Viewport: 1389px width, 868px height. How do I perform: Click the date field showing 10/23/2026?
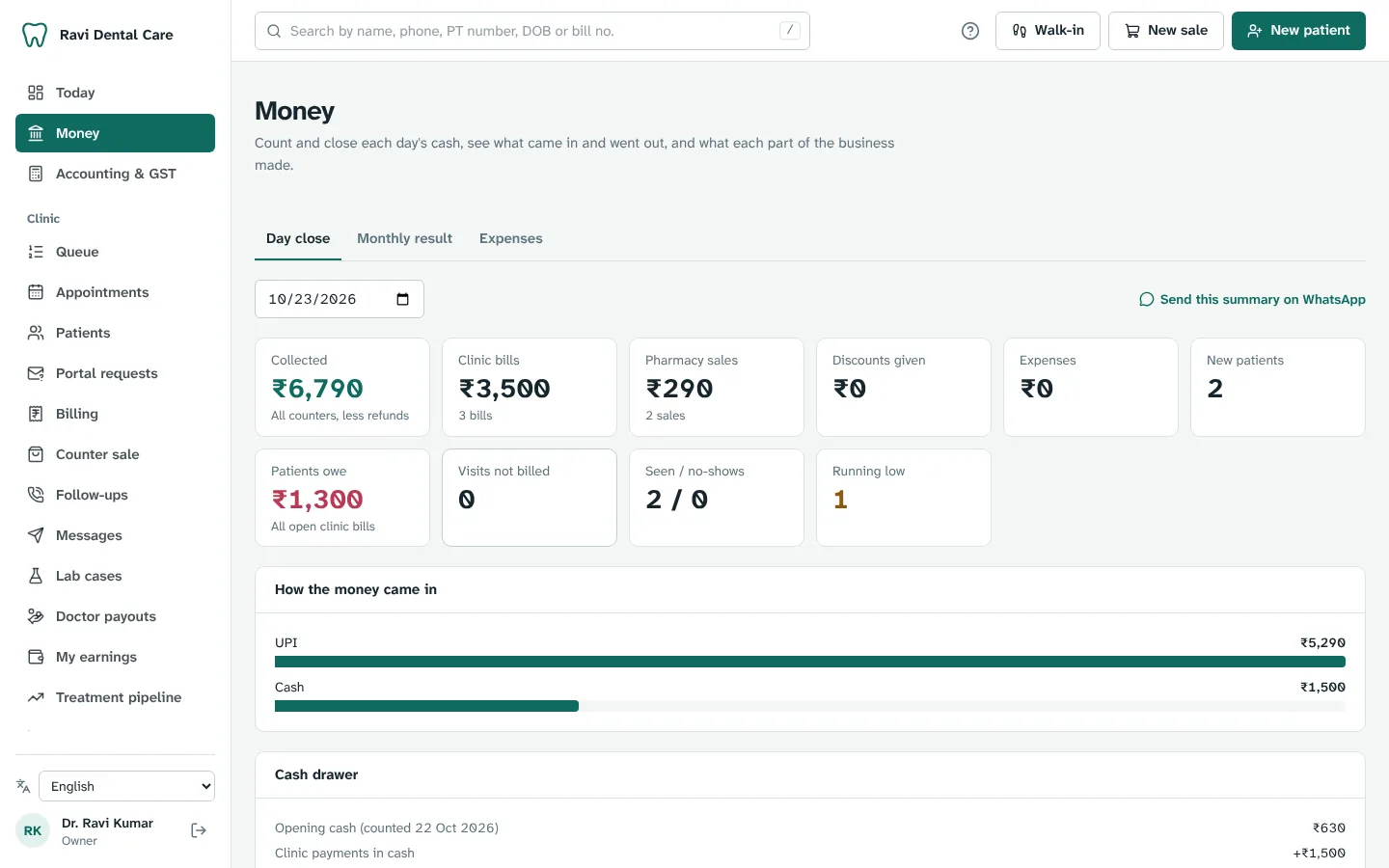pyautogui.click(x=340, y=299)
